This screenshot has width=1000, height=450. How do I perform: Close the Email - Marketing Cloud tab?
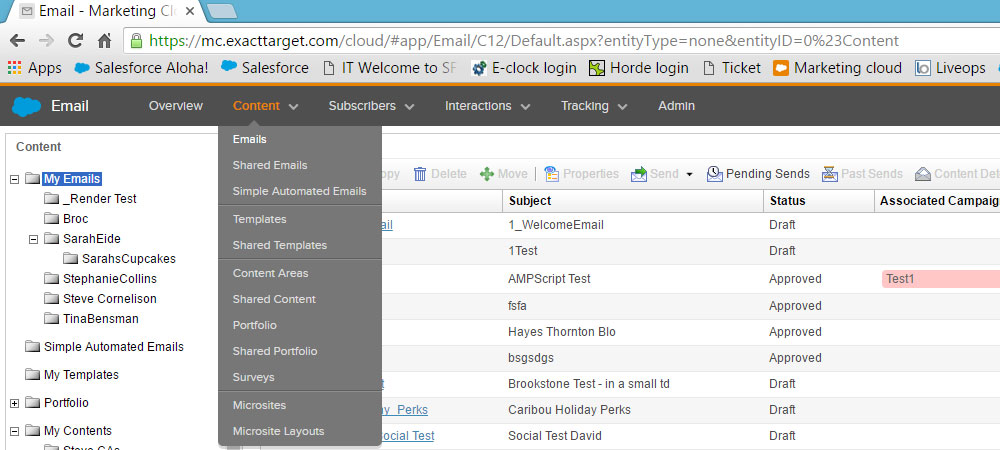189,11
